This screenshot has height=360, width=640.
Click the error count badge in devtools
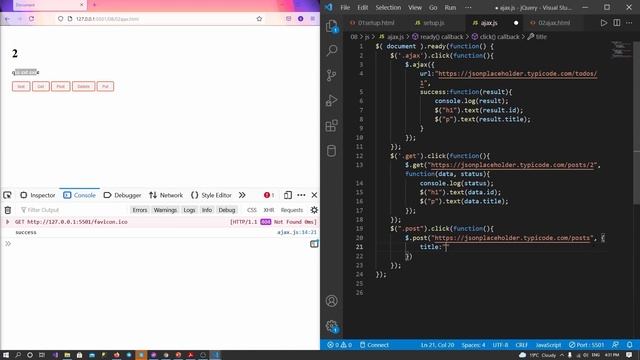269,195
